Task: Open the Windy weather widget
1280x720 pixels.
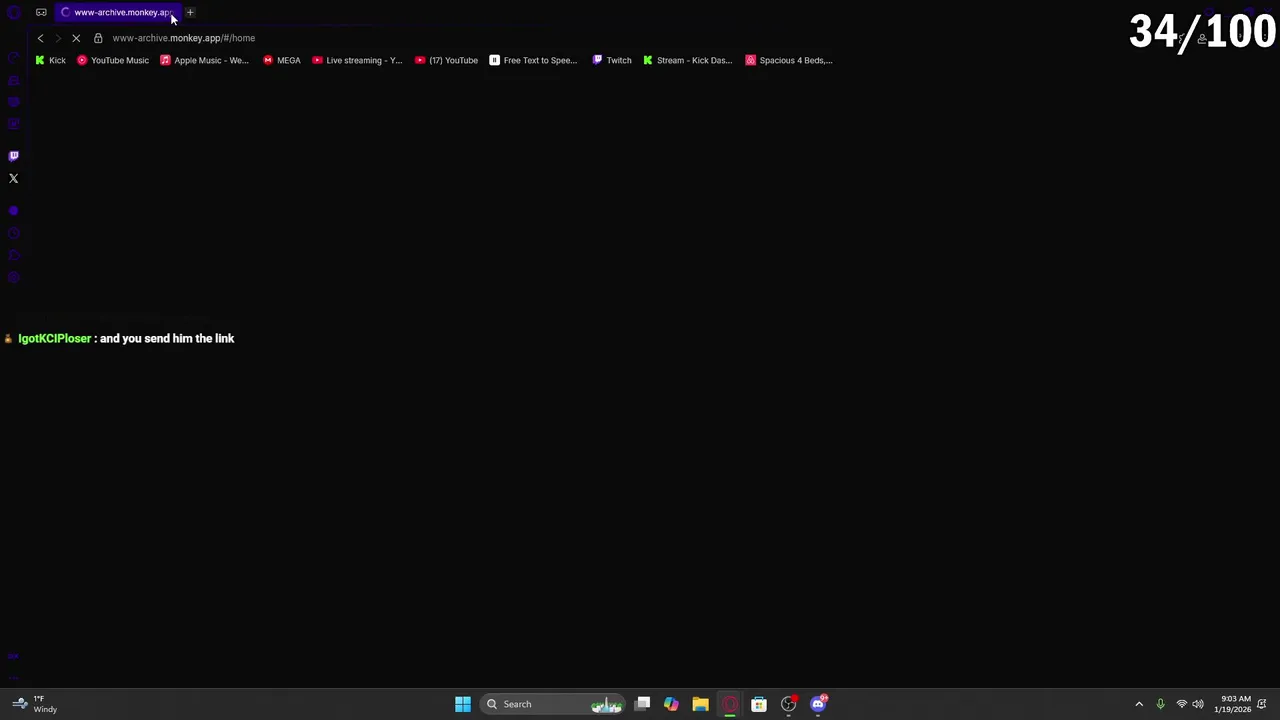Action: click(x=34, y=704)
